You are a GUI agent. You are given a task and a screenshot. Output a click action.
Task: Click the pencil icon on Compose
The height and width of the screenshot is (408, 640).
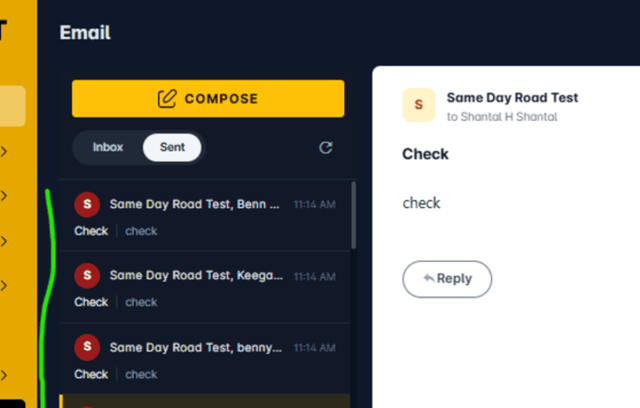click(167, 99)
